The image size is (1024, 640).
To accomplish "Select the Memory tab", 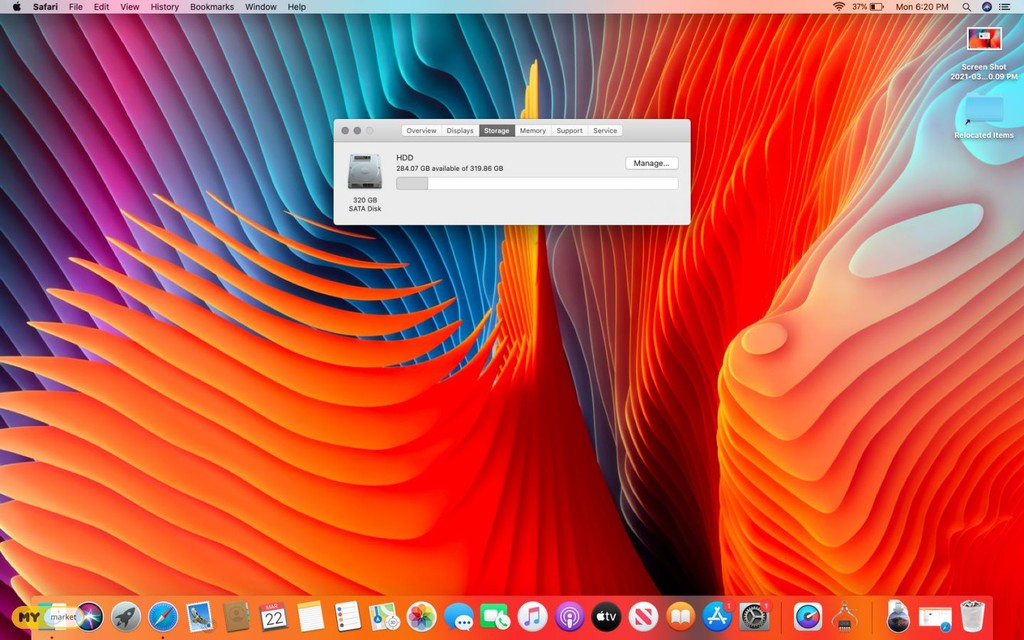I will pos(533,131).
